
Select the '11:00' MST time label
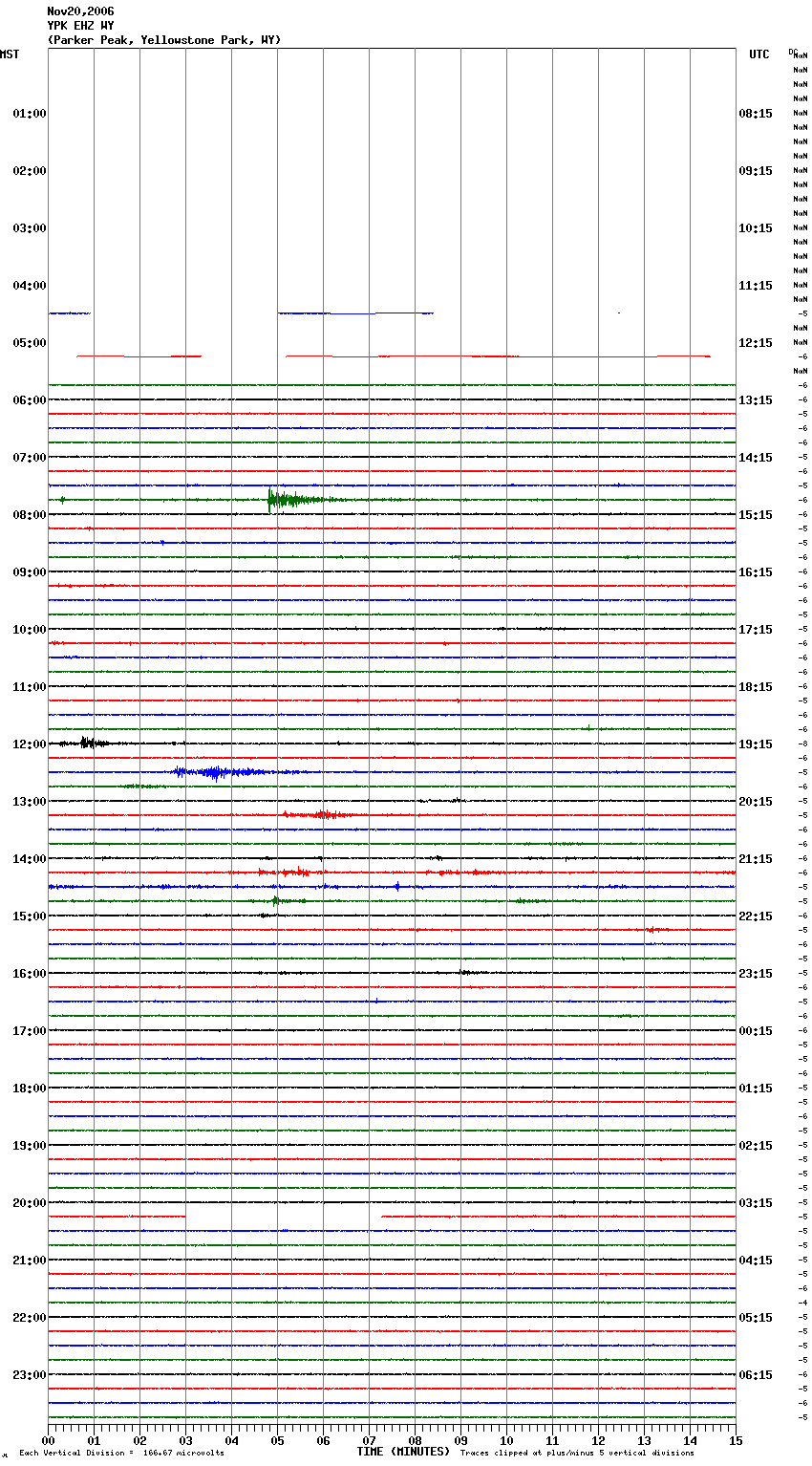pyautogui.click(x=30, y=687)
